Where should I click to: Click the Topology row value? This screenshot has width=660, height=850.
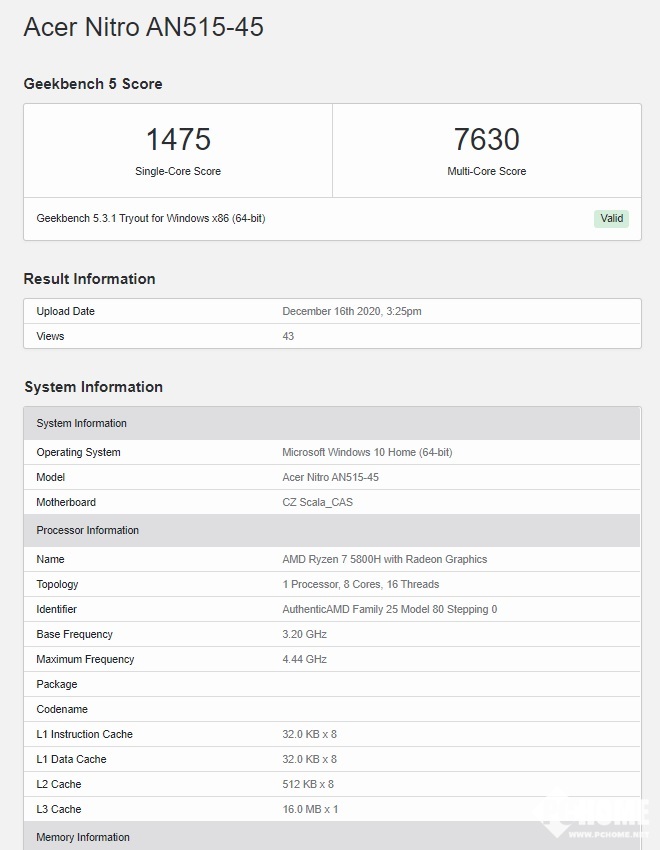pos(360,584)
